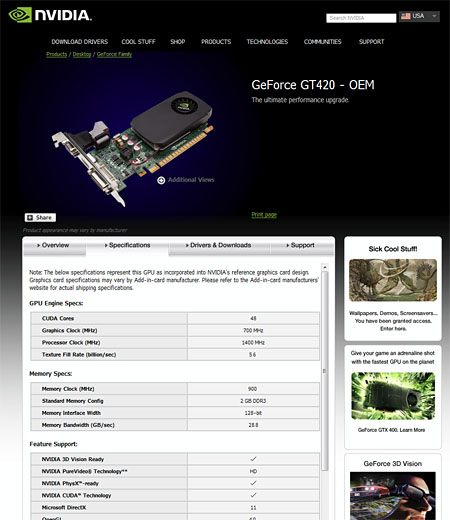450x520 pixels.
Task: Click the Sick Cool Stuff heading
Action: coord(393,249)
